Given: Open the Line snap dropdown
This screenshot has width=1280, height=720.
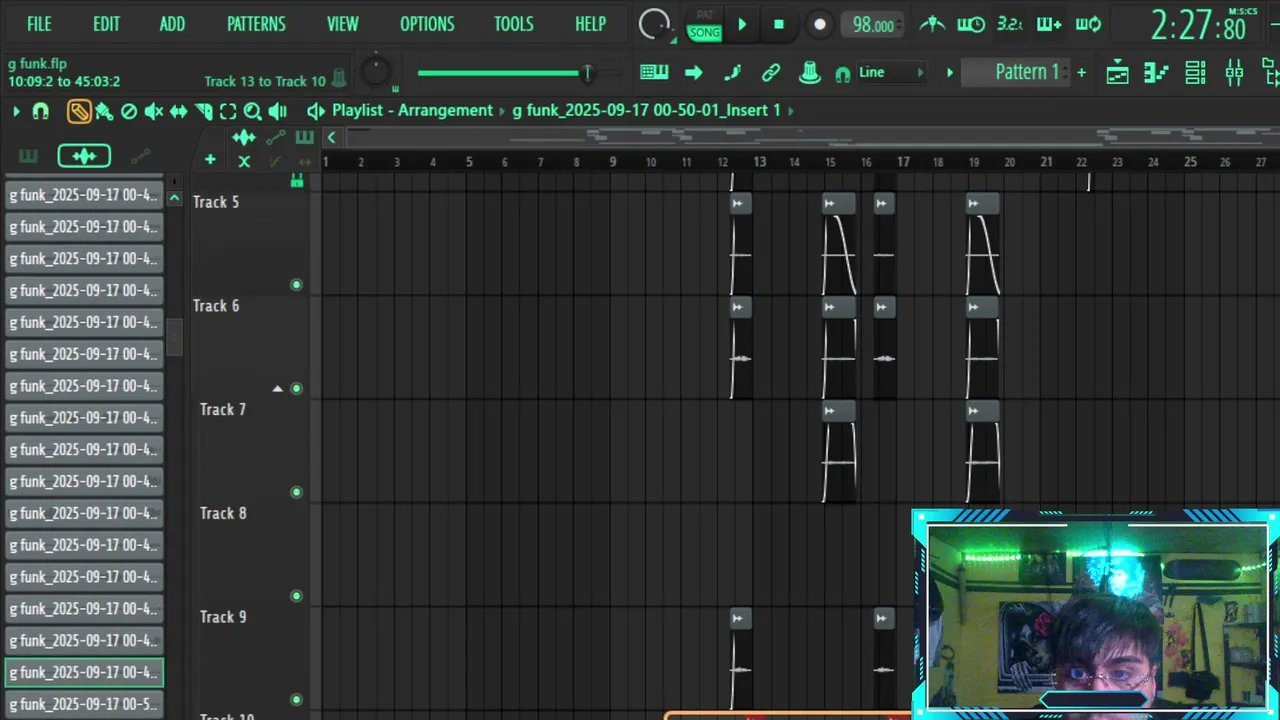Looking at the screenshot, I should point(891,72).
